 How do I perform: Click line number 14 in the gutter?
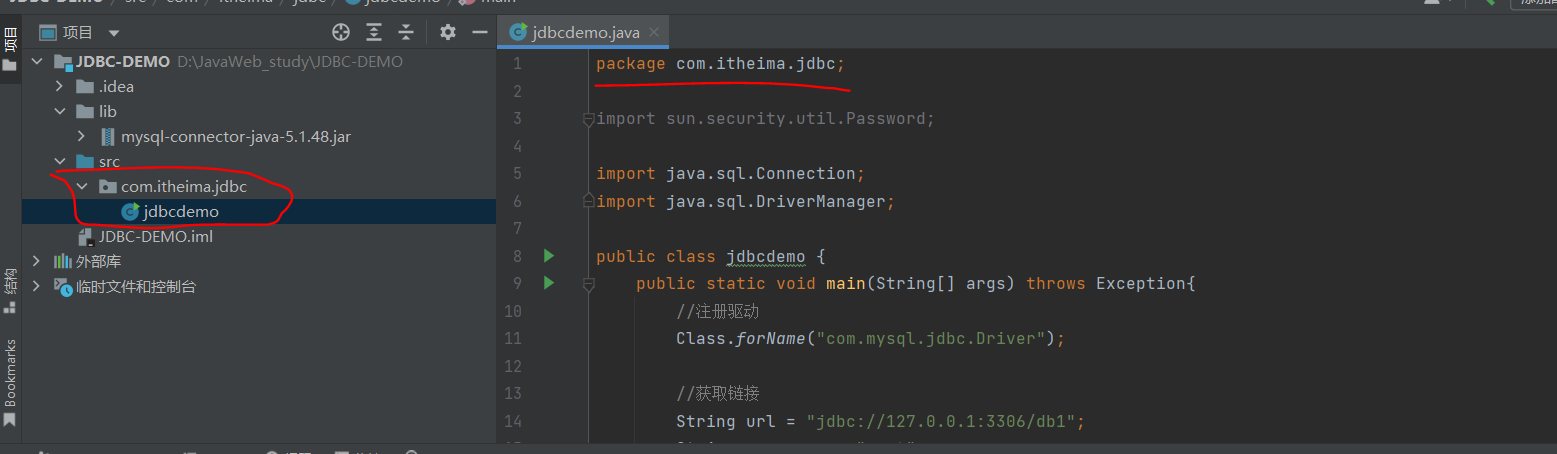(514, 421)
